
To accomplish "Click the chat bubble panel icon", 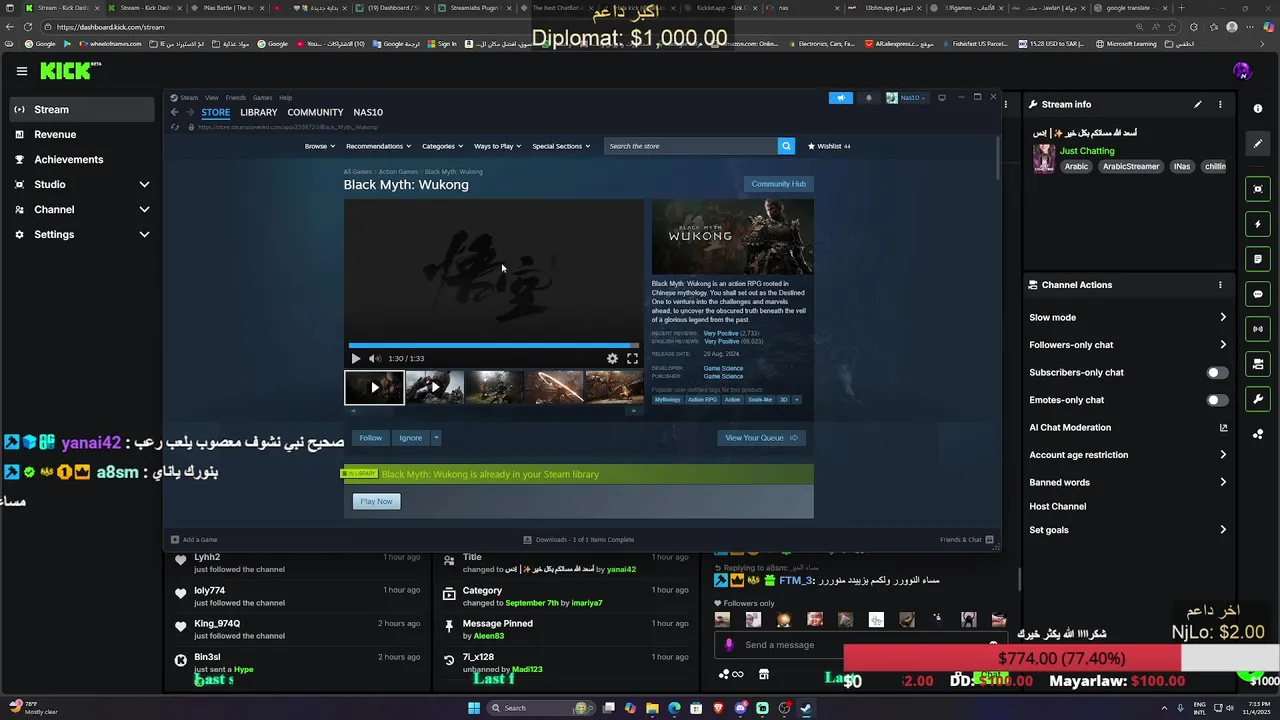I will 1258,294.
